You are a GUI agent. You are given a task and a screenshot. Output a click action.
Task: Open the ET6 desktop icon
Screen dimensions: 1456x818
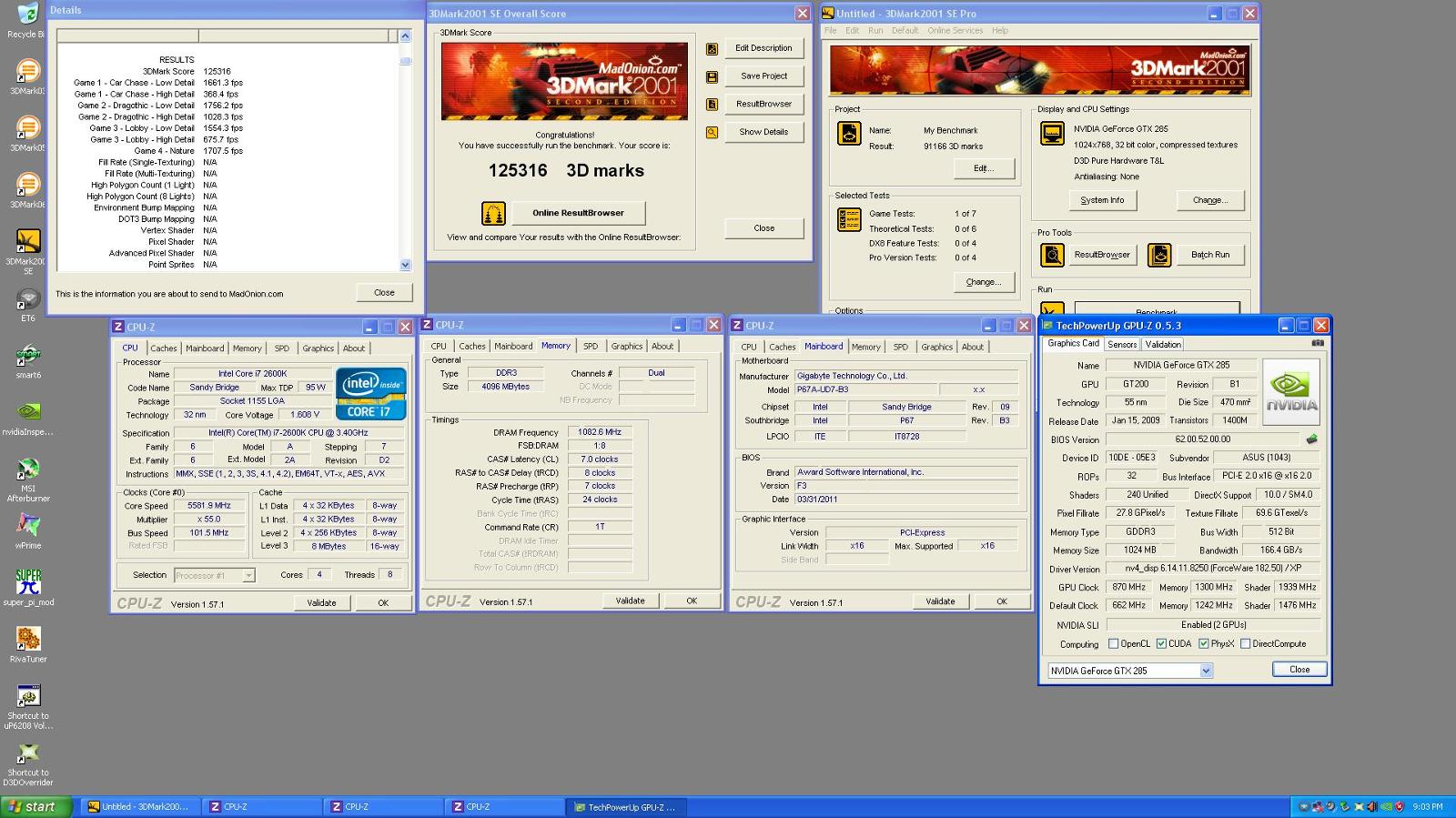(28, 298)
